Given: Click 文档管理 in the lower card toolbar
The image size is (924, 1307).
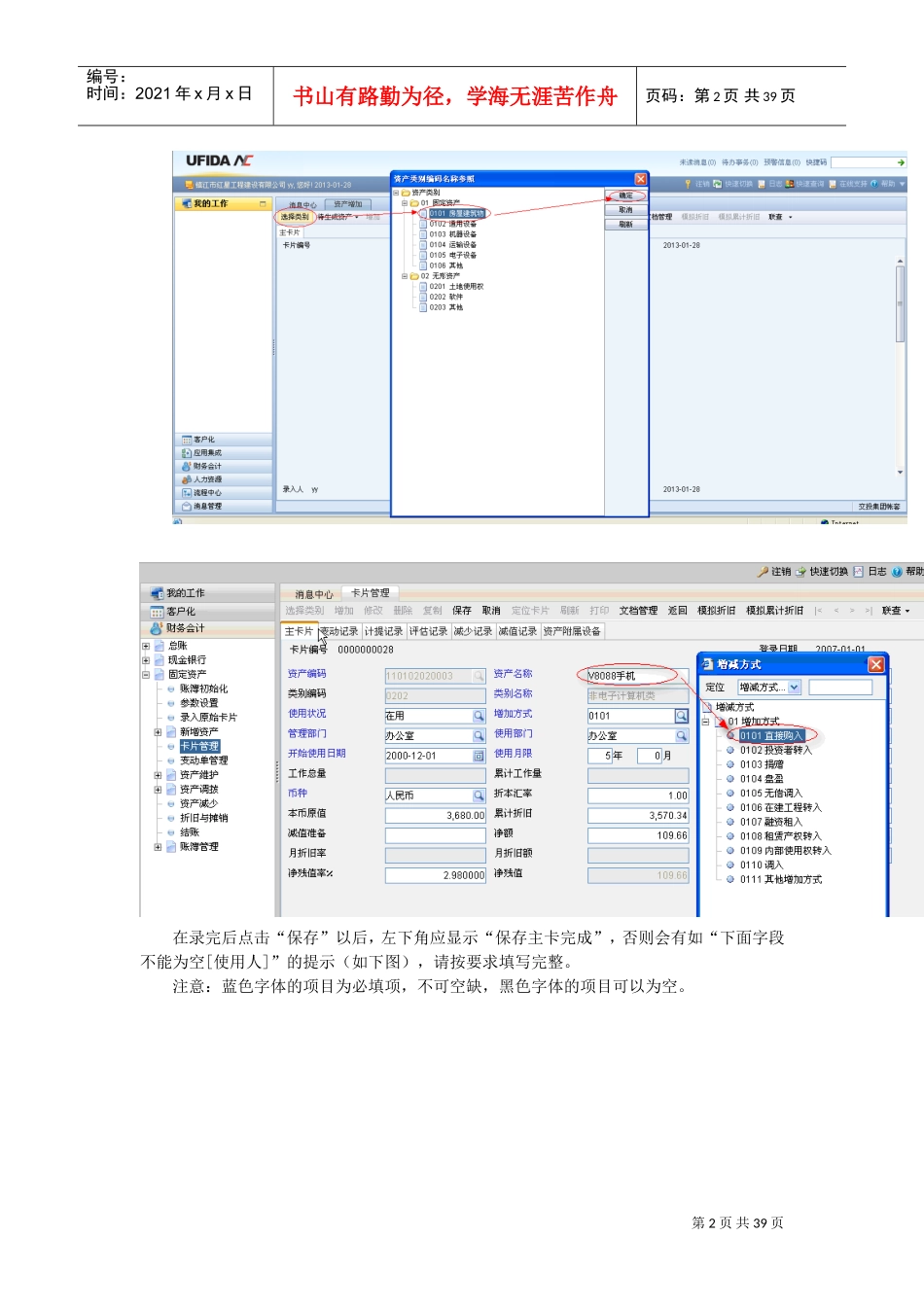Looking at the screenshot, I should (638, 611).
